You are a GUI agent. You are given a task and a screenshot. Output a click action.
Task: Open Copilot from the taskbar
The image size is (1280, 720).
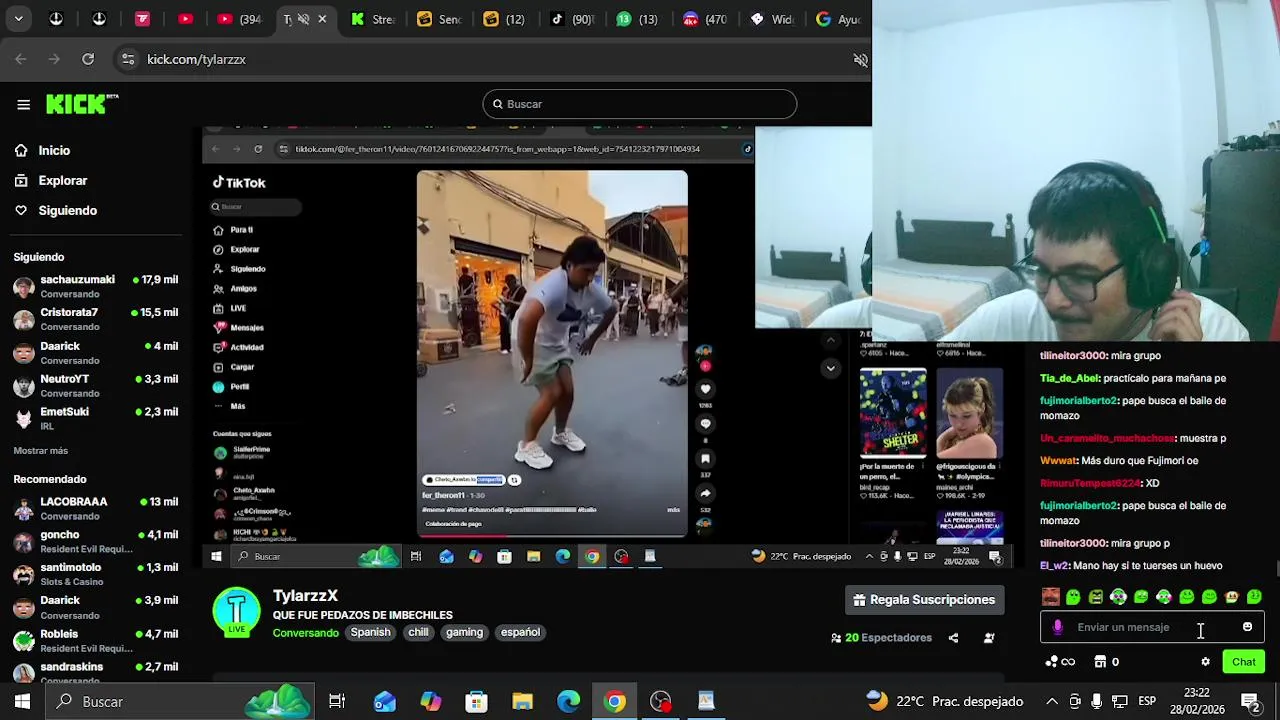pos(431,702)
